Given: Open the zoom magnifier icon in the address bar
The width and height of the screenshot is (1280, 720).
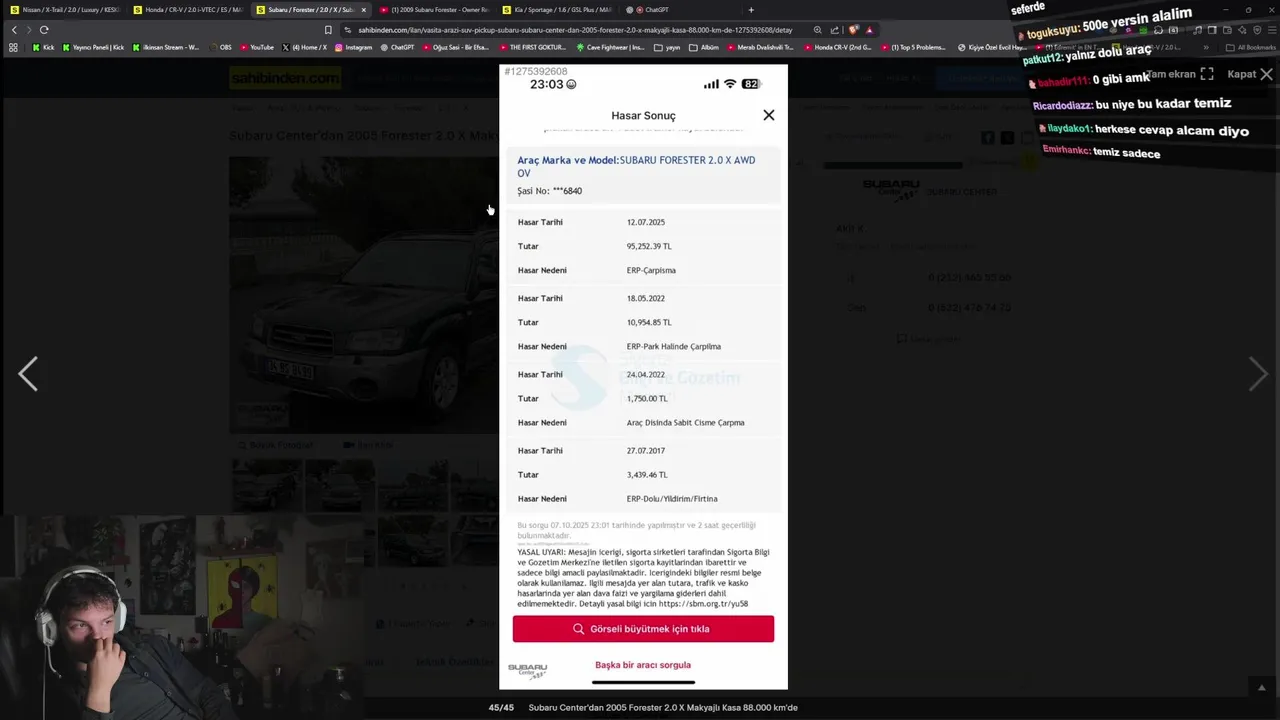Looking at the screenshot, I should point(818,30).
